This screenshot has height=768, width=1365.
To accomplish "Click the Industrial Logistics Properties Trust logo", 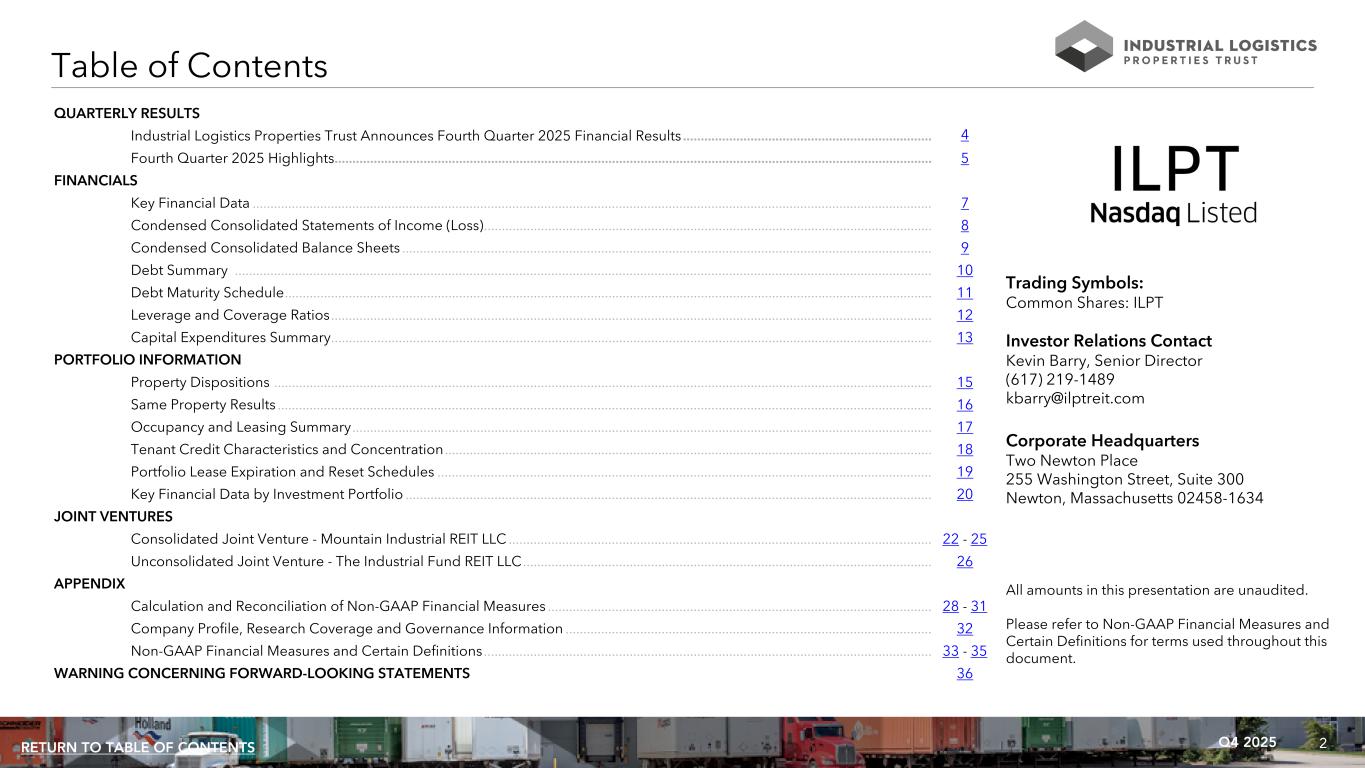I will [1185, 47].
